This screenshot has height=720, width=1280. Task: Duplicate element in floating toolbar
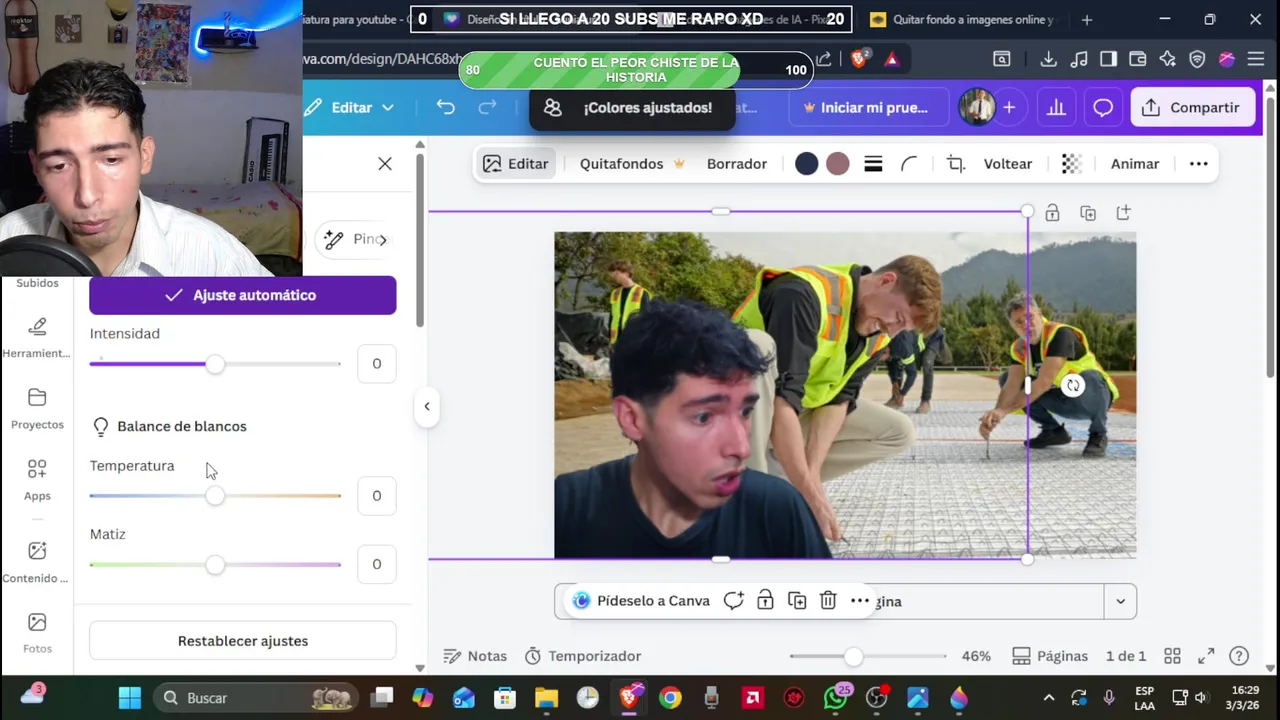[797, 601]
